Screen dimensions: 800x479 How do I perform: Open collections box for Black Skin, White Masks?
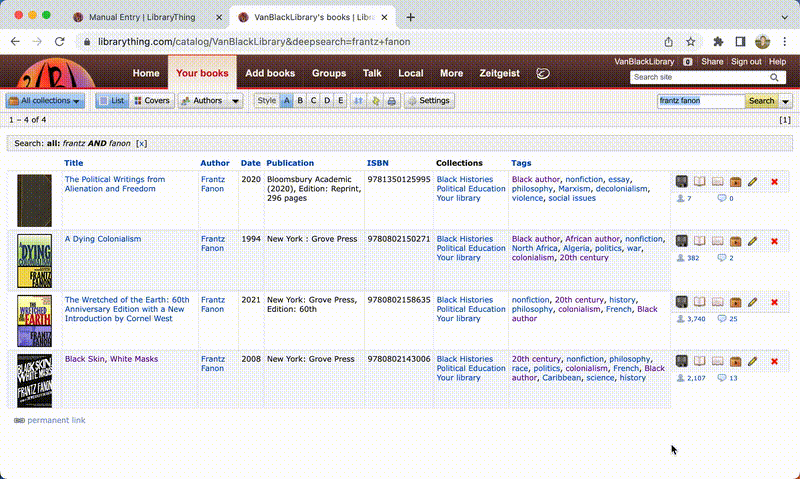[x=735, y=361]
